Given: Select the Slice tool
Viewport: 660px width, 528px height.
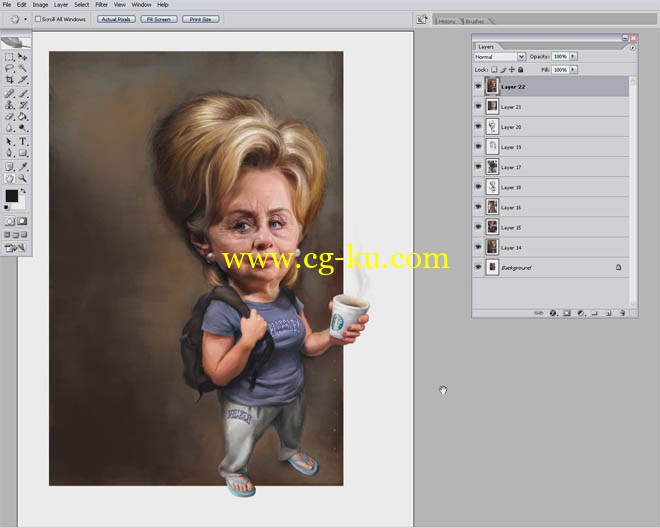Looking at the screenshot, I should pyautogui.click(x=23, y=79).
